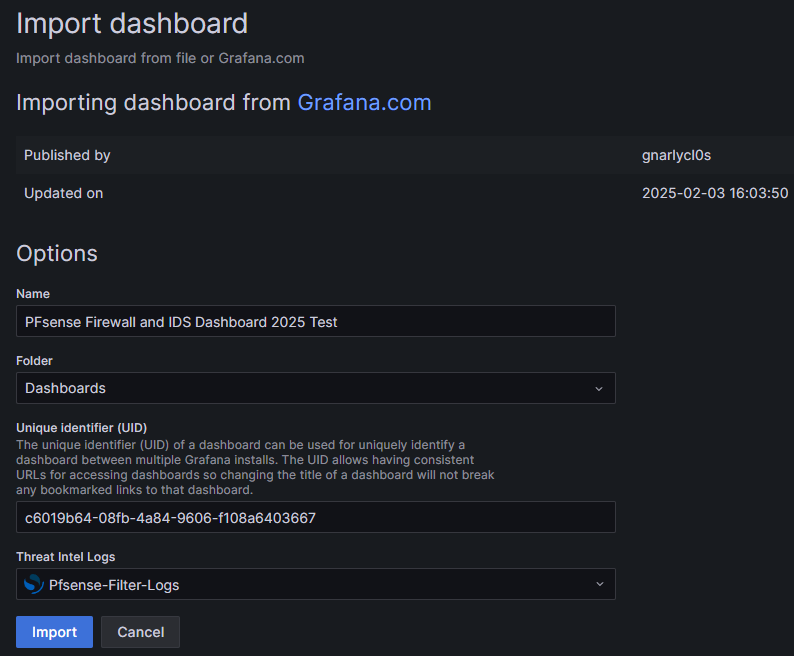Click the Import dashboard heading
Viewport: 794px width, 656px height.
tap(132, 23)
